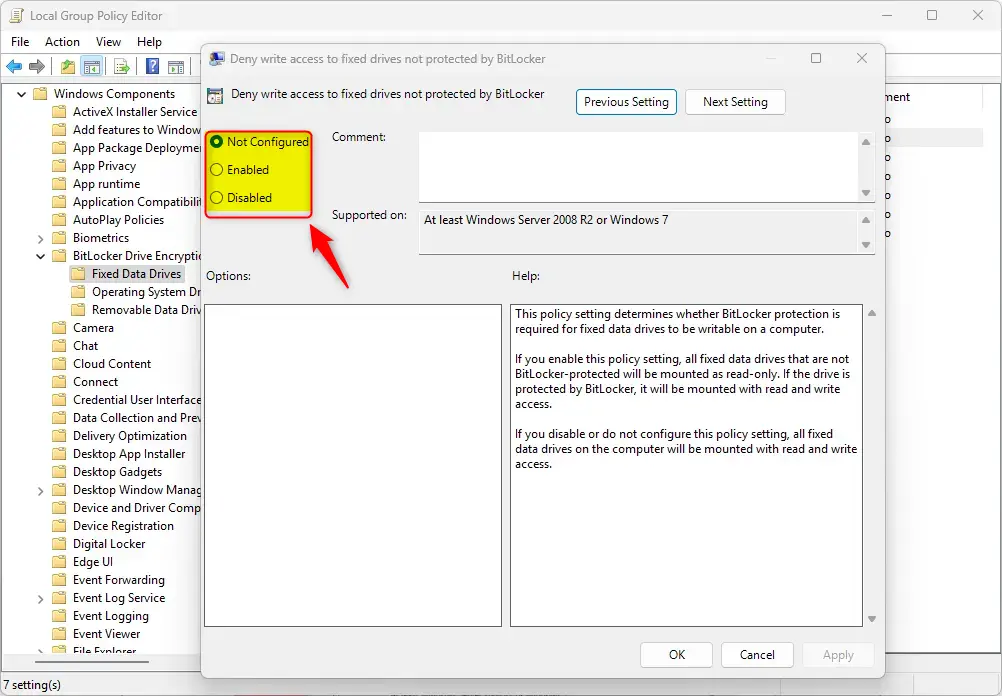Click the Apply button
Image resolution: width=1002 pixels, height=696 pixels.
point(838,654)
